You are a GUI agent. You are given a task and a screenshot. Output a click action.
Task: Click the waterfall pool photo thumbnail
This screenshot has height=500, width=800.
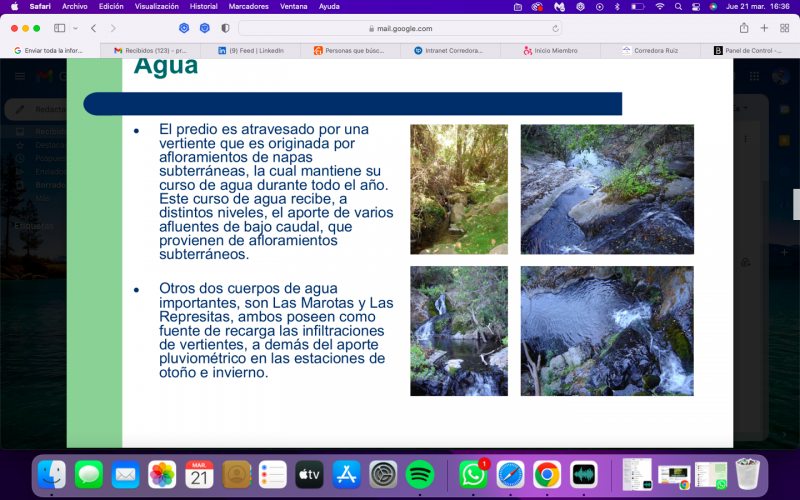click(x=459, y=331)
